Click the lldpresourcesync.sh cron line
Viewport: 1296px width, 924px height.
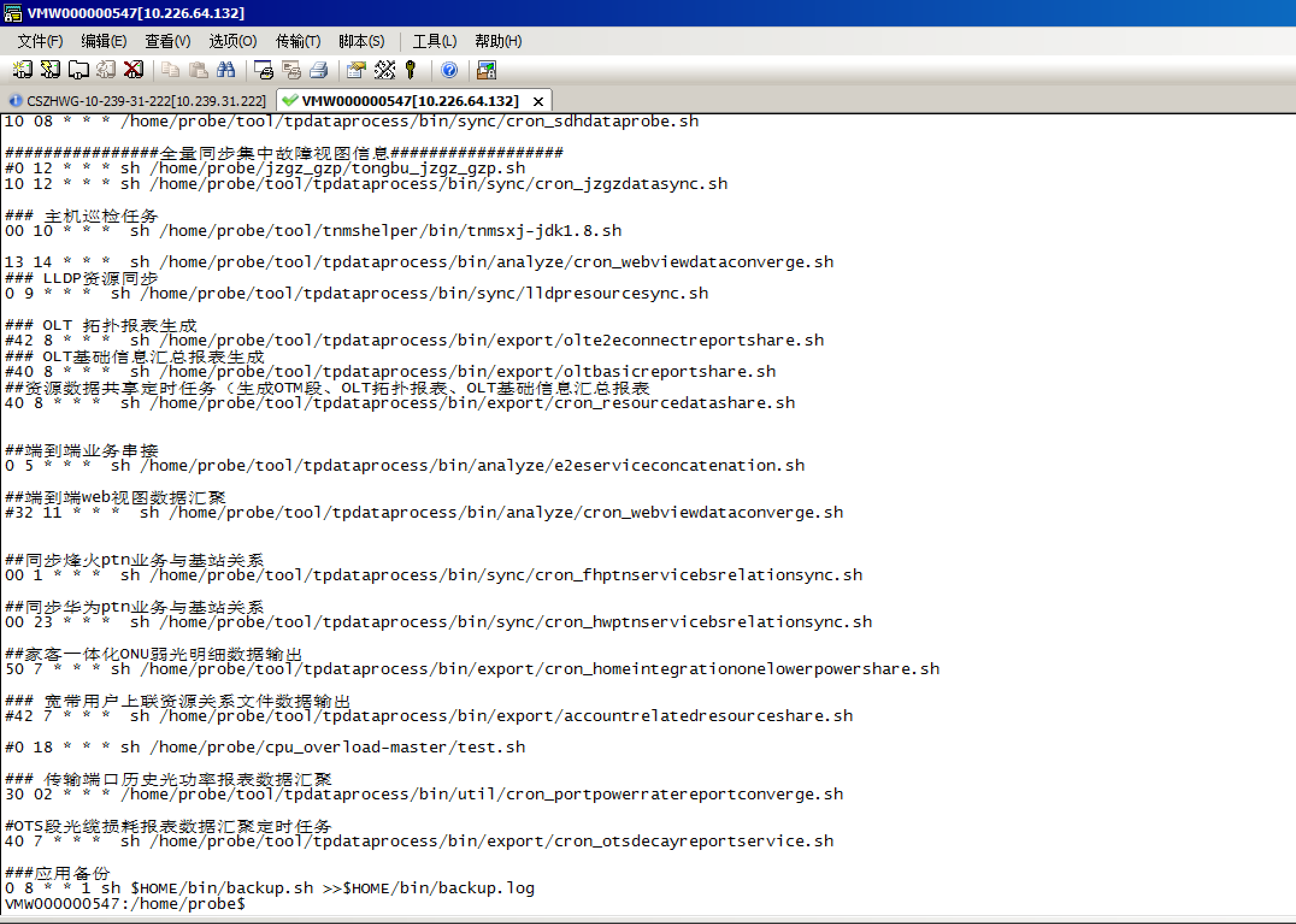(x=357, y=293)
